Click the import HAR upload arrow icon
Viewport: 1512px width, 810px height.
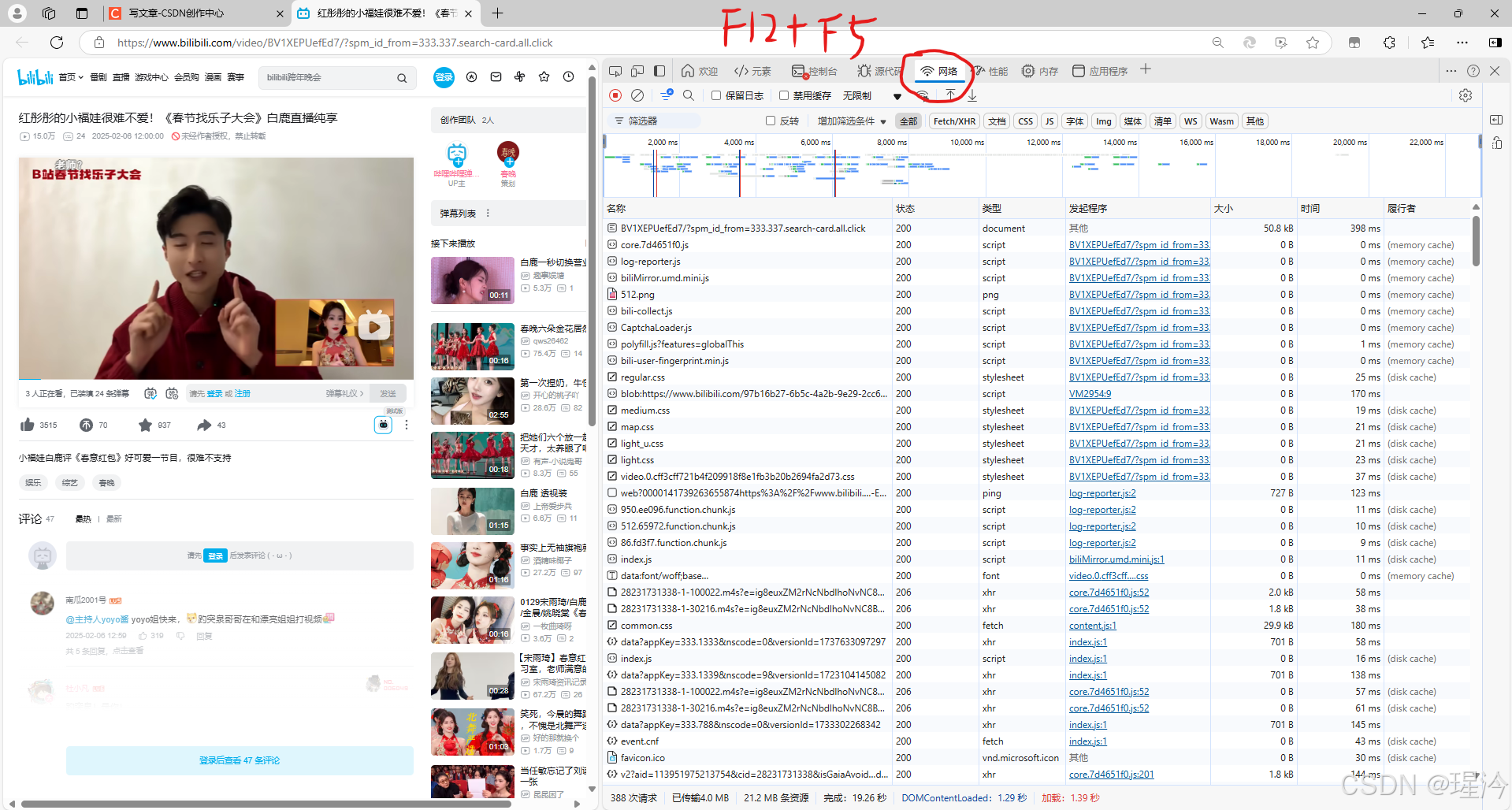[x=951, y=95]
